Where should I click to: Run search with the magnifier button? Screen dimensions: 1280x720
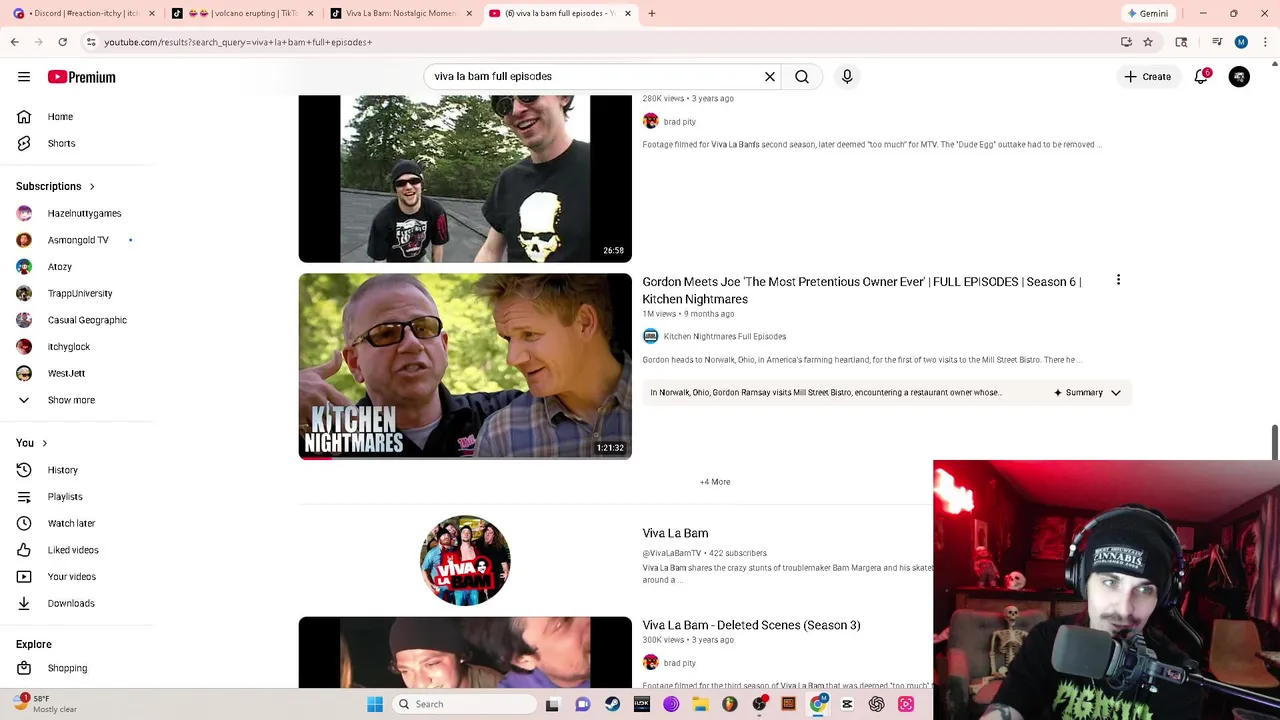point(802,76)
